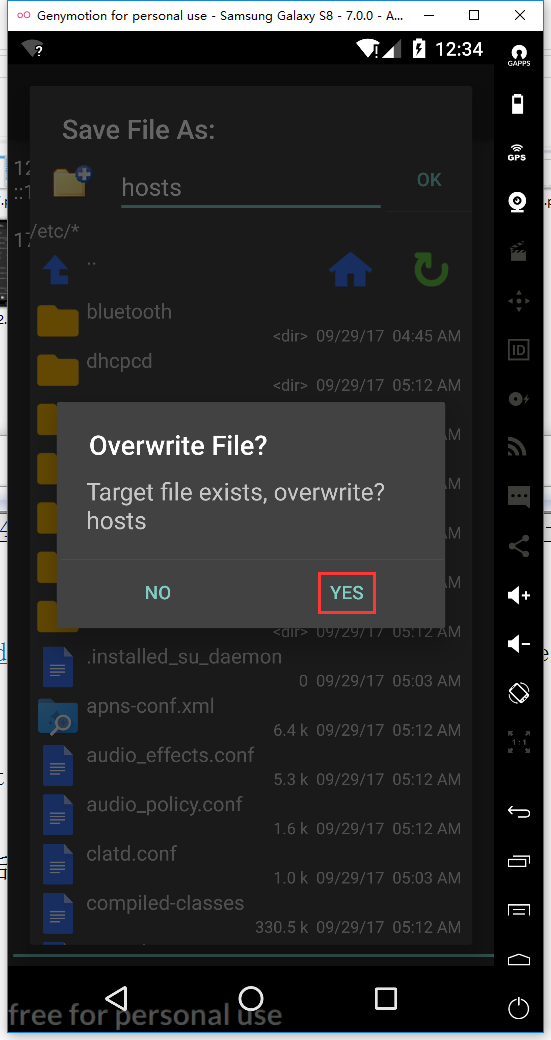Image resolution: width=551 pixels, height=1040 pixels.
Task: Select the audio_effects.conf file
Action: click(251, 765)
